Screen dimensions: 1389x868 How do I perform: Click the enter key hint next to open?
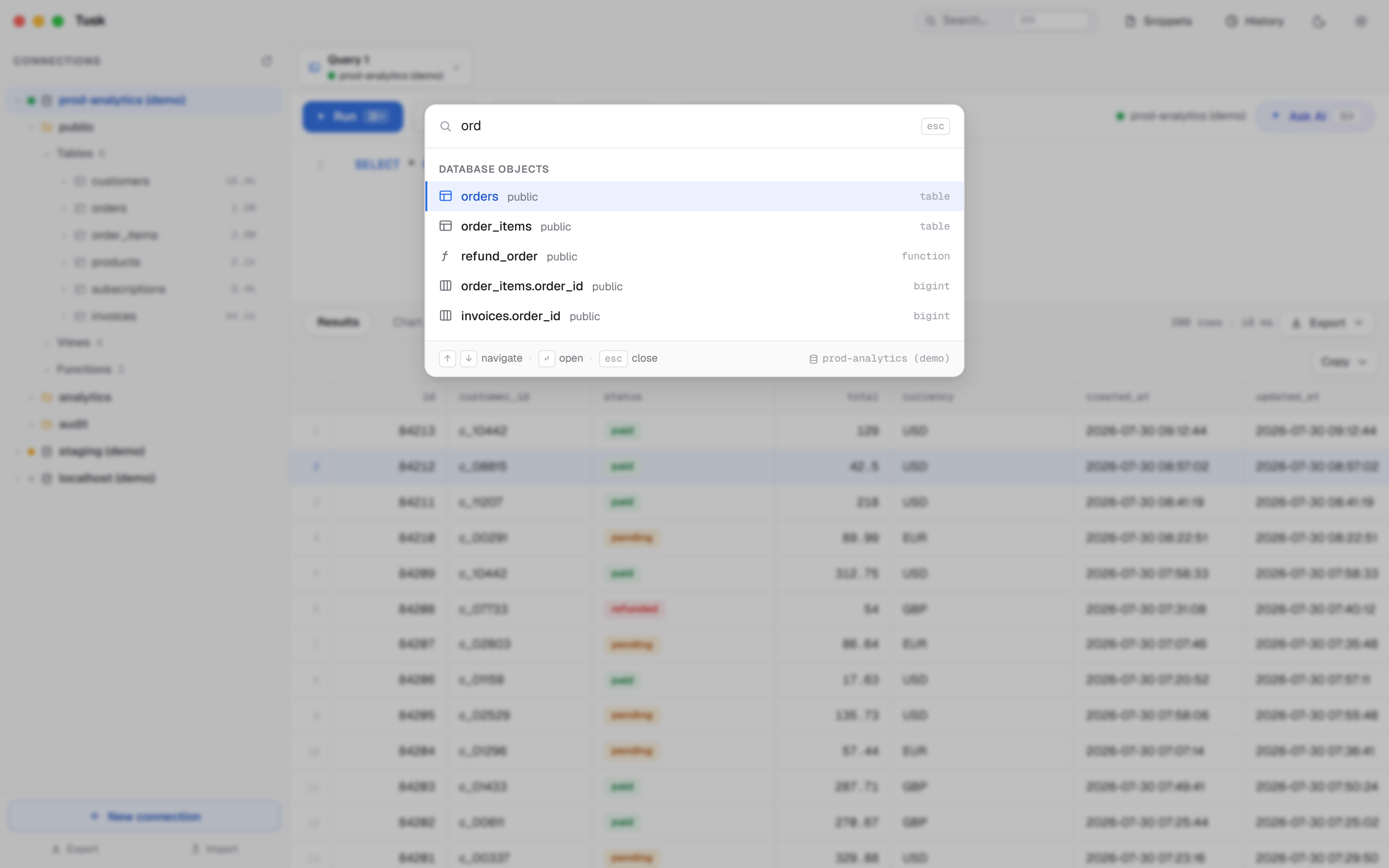pos(546,359)
